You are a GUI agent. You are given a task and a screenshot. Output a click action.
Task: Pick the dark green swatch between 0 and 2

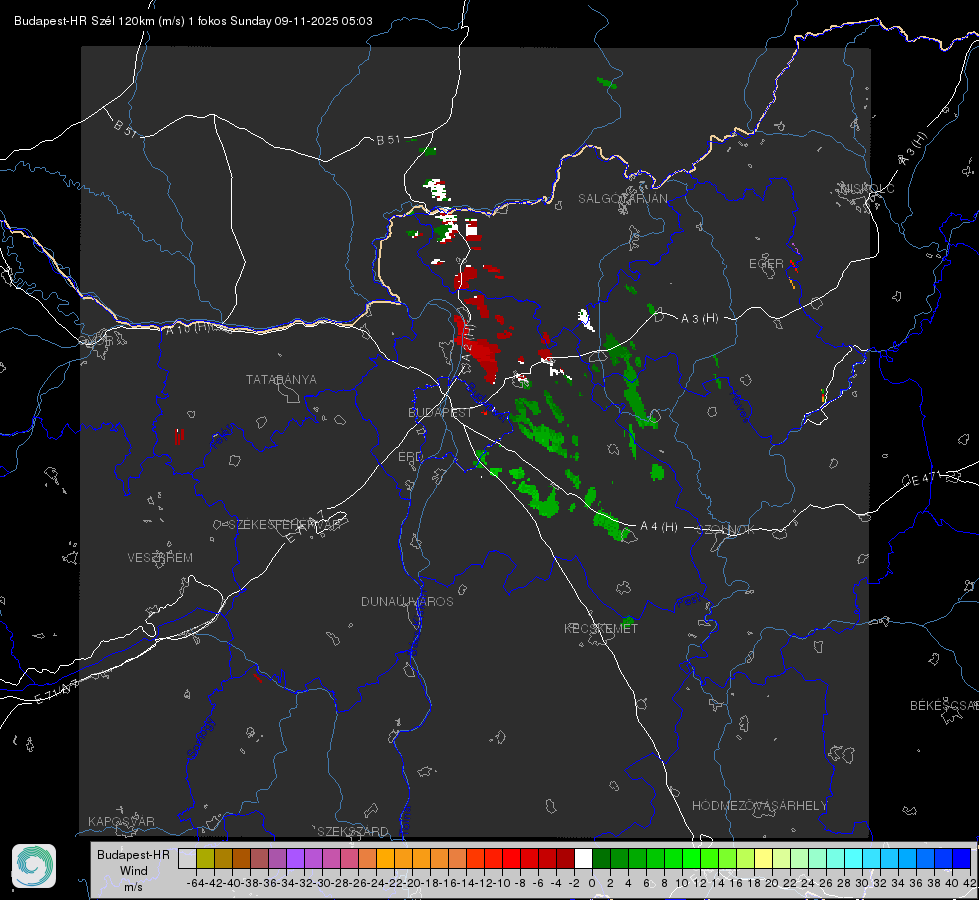point(601,858)
